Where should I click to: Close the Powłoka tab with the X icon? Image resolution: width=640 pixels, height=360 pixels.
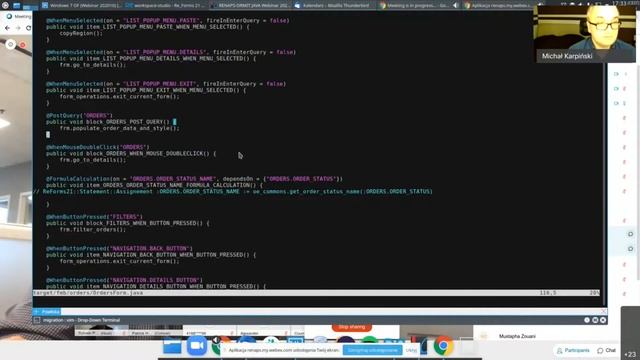(603, 312)
